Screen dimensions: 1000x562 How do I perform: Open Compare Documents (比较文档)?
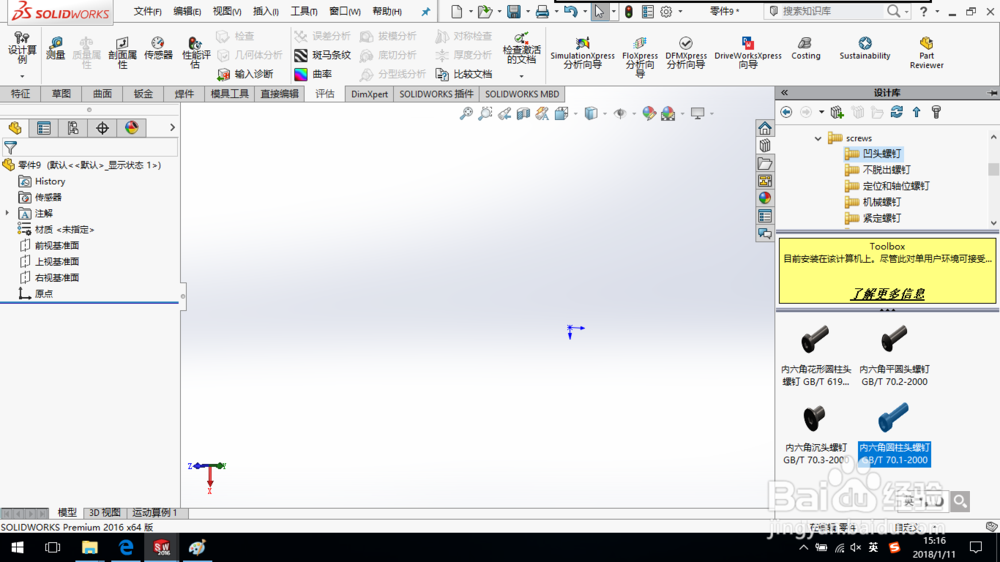coord(464,74)
